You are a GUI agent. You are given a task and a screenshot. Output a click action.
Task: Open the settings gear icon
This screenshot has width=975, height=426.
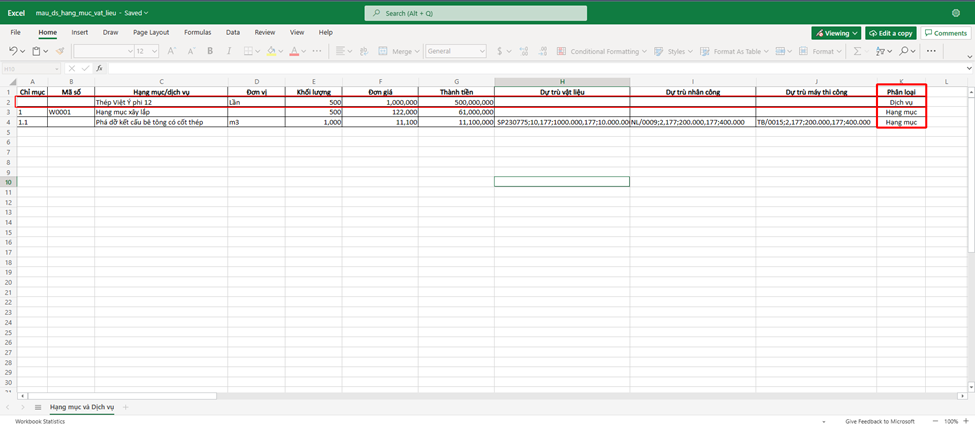point(957,14)
